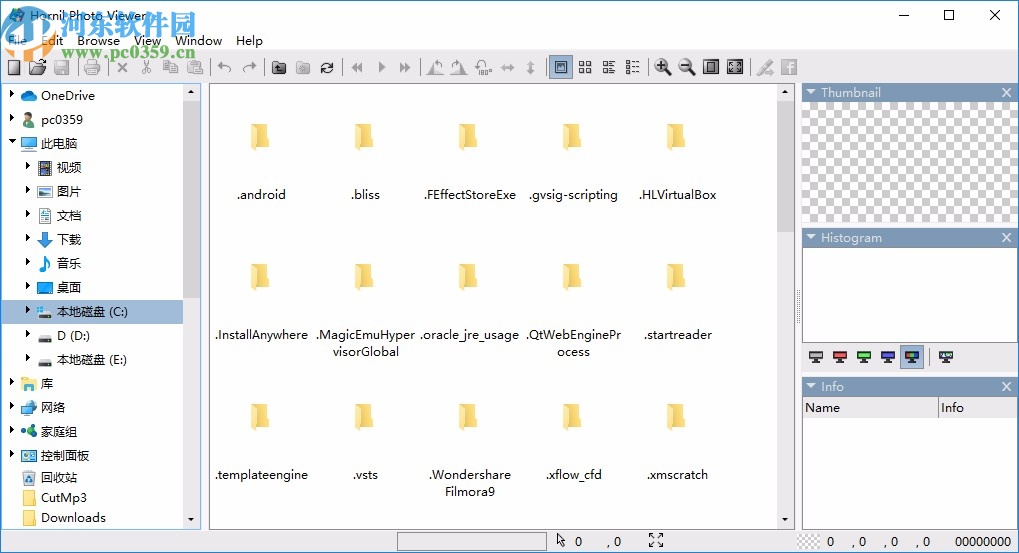Select the 回收站 tree item
The width and height of the screenshot is (1019, 553).
(x=59, y=478)
